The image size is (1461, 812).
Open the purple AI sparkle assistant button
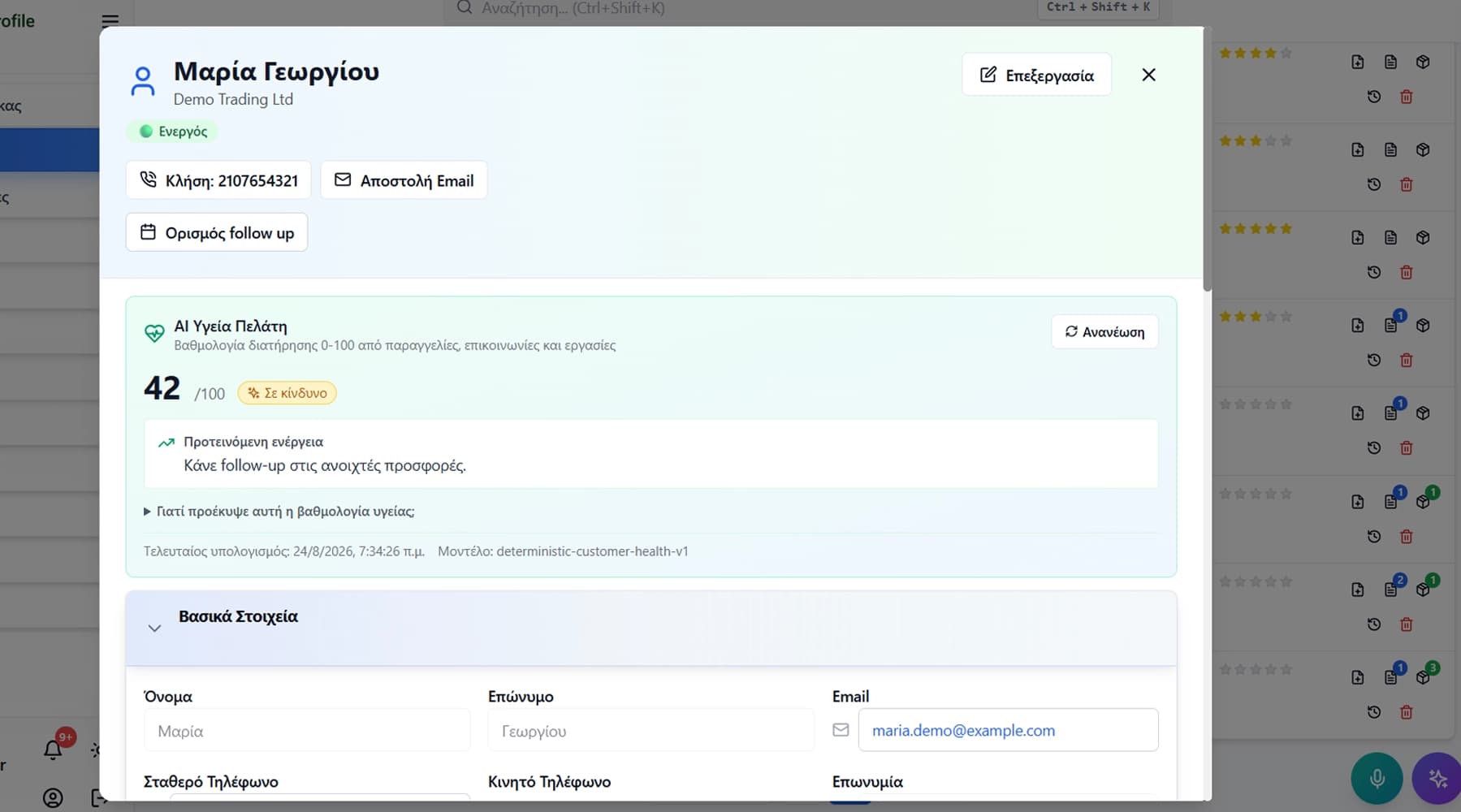[x=1437, y=779]
